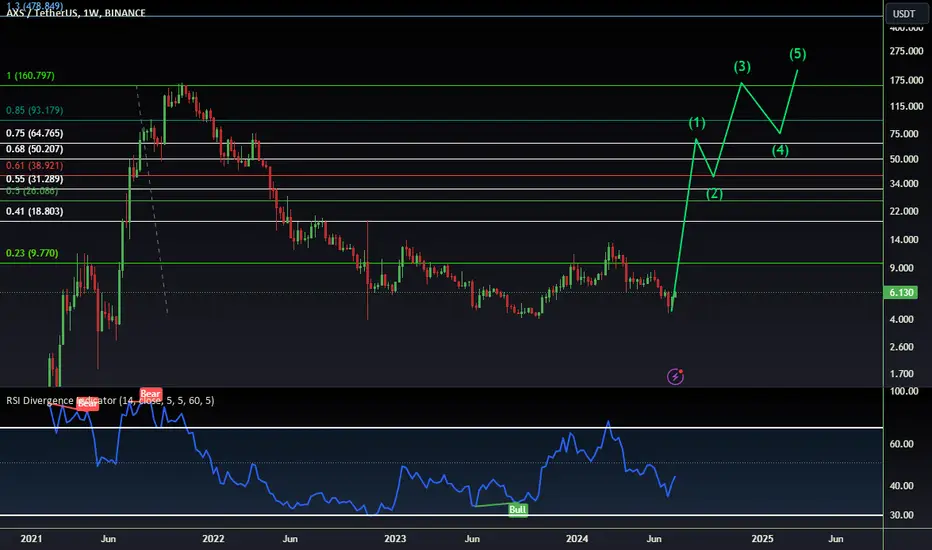The width and height of the screenshot is (932, 550).
Task: Select Fibonacci level label 0.55 (31.289)
Action: pyautogui.click(x=34, y=179)
